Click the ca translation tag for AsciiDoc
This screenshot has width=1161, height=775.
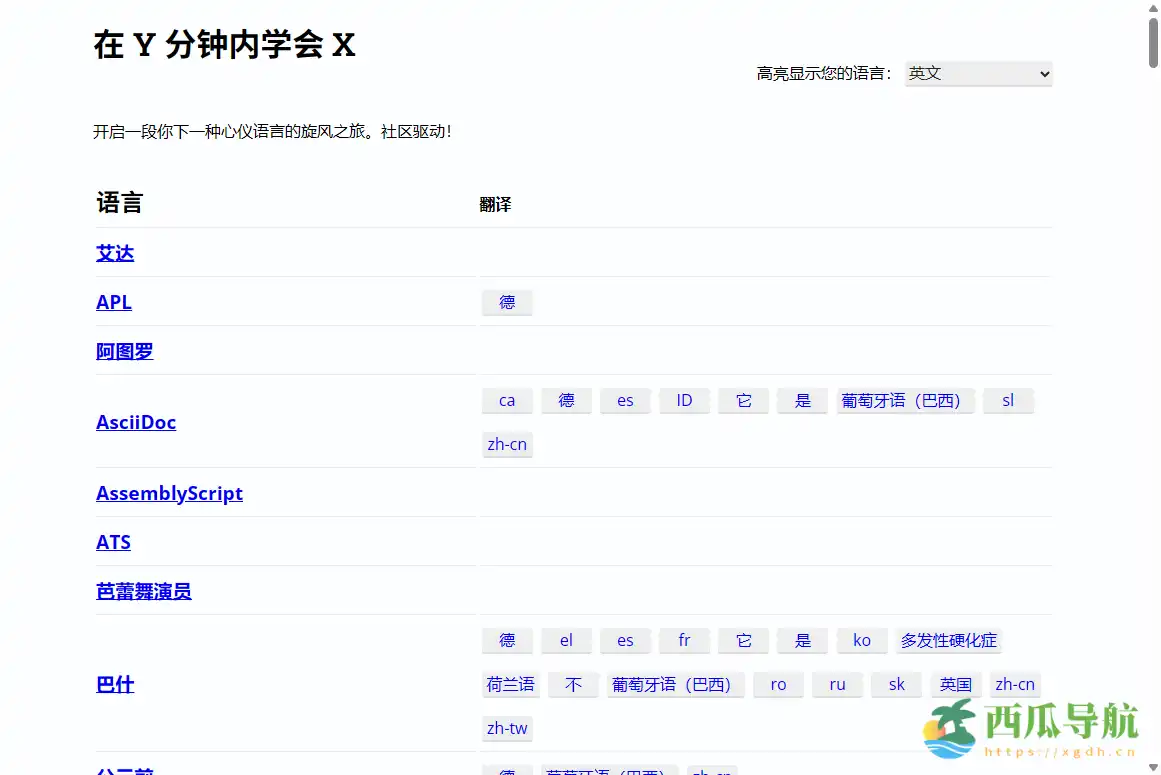tap(507, 400)
